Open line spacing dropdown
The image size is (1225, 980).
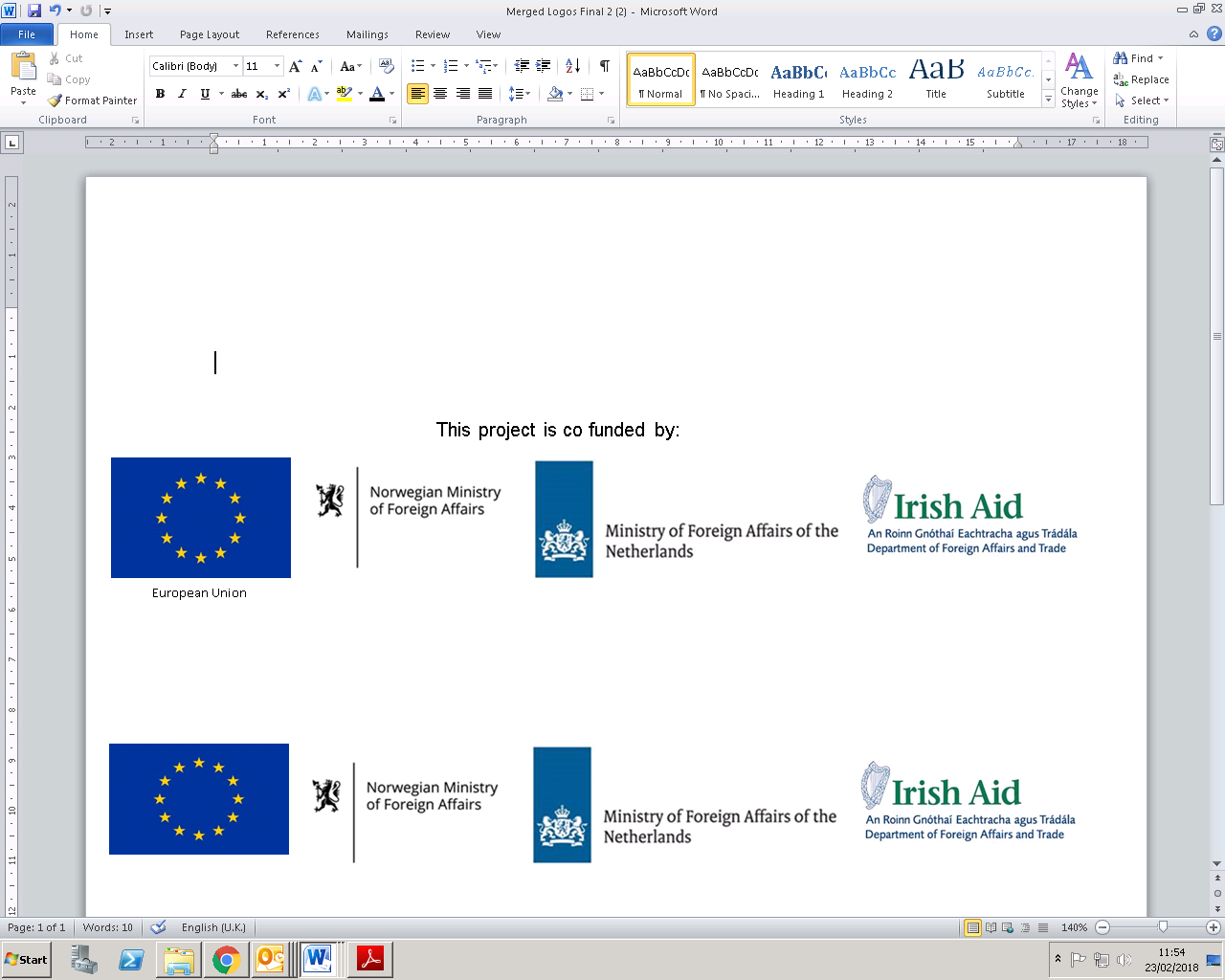[520, 94]
